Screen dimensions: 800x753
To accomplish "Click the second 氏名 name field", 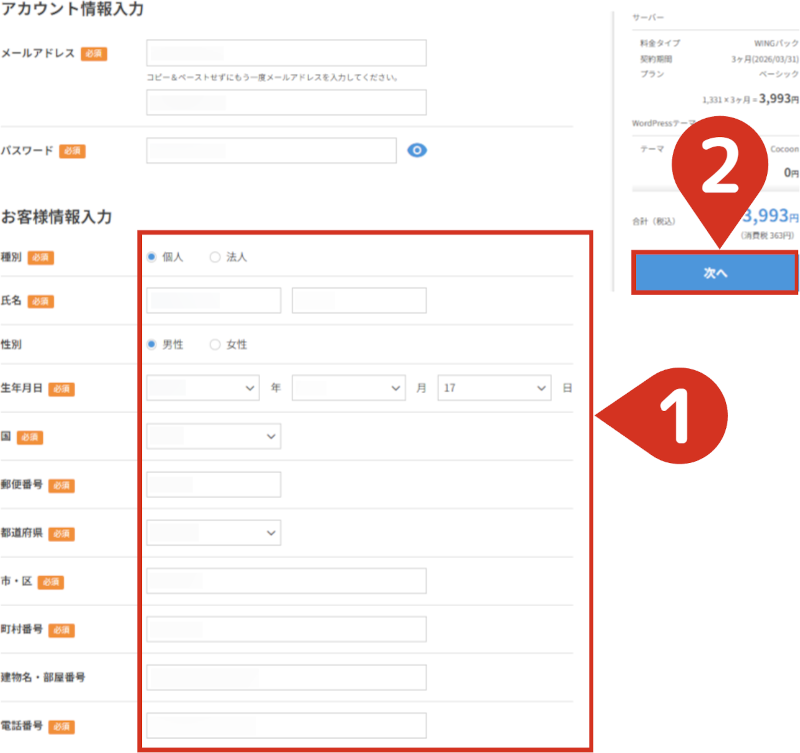I will pyautogui.click(x=359, y=300).
